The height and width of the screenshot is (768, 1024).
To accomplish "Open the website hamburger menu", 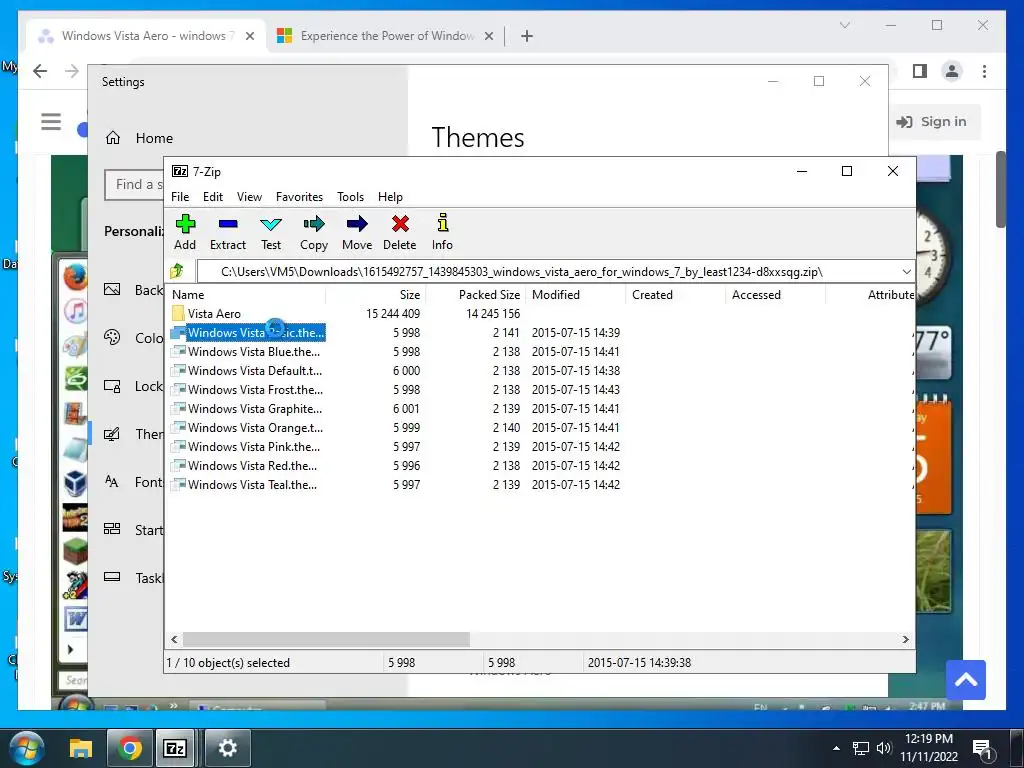I will click(x=51, y=121).
